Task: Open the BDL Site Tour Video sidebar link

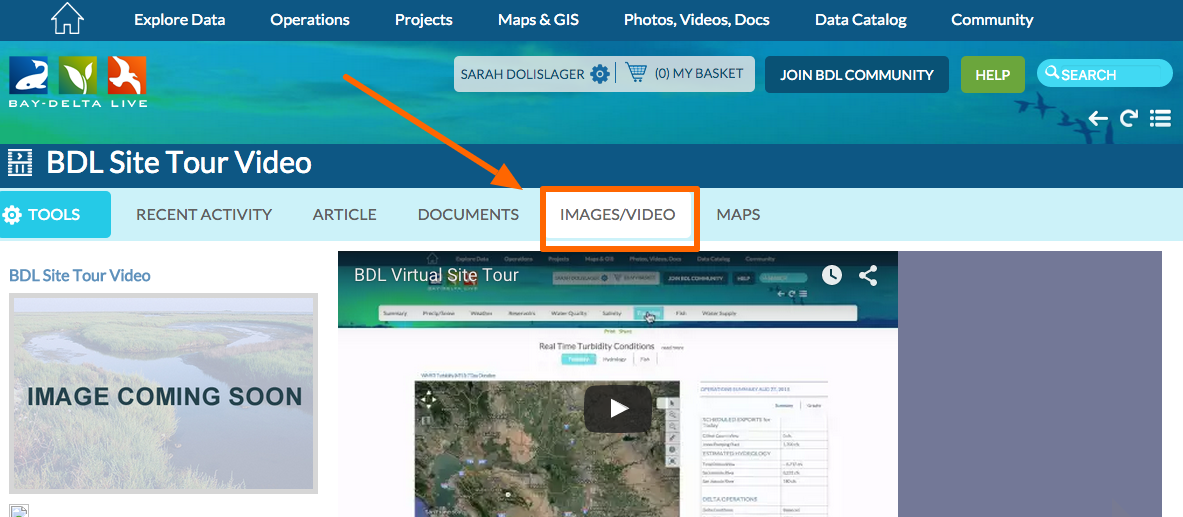Action: (x=79, y=275)
